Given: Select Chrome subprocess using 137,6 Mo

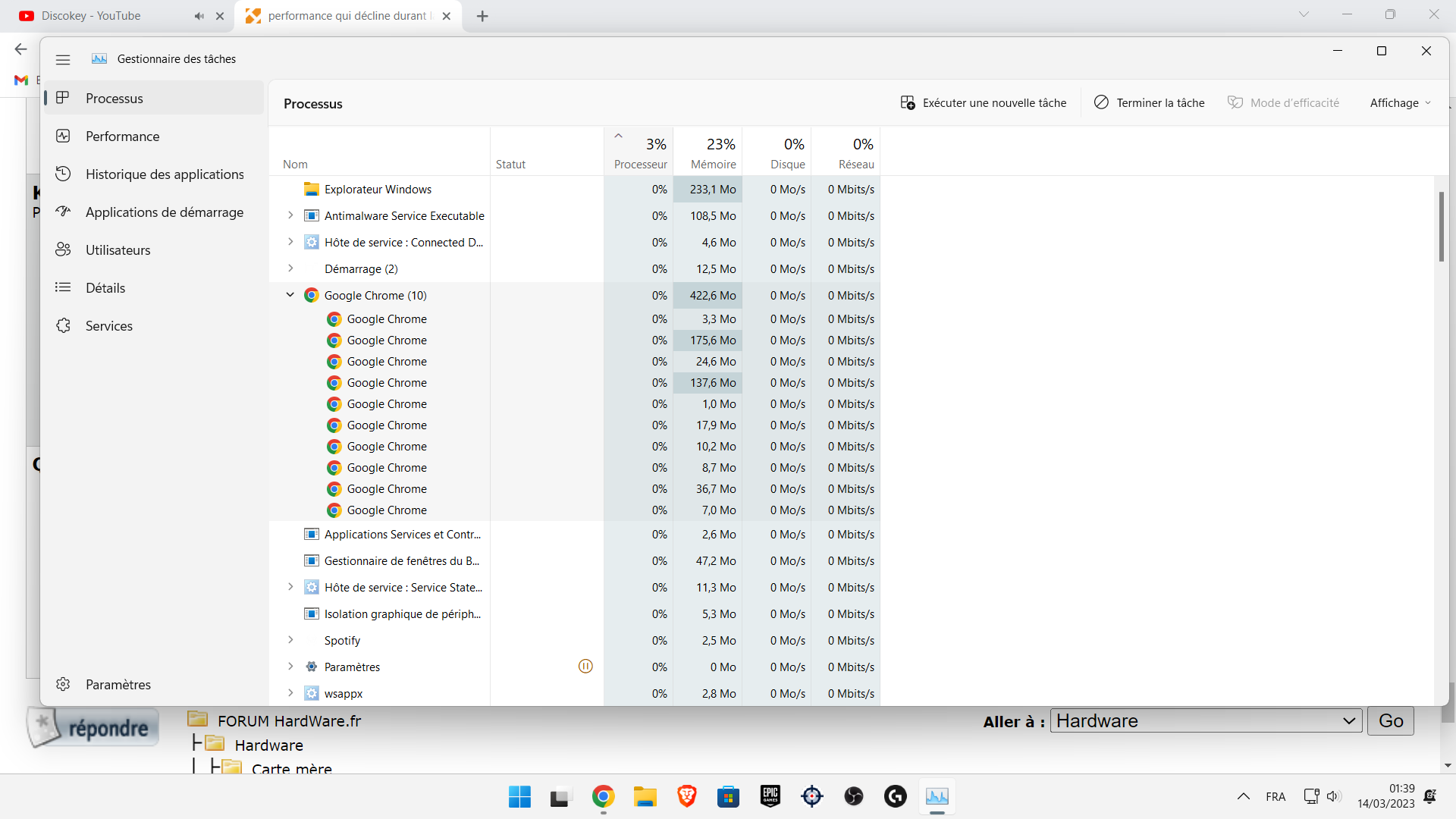Looking at the screenshot, I should [574, 383].
